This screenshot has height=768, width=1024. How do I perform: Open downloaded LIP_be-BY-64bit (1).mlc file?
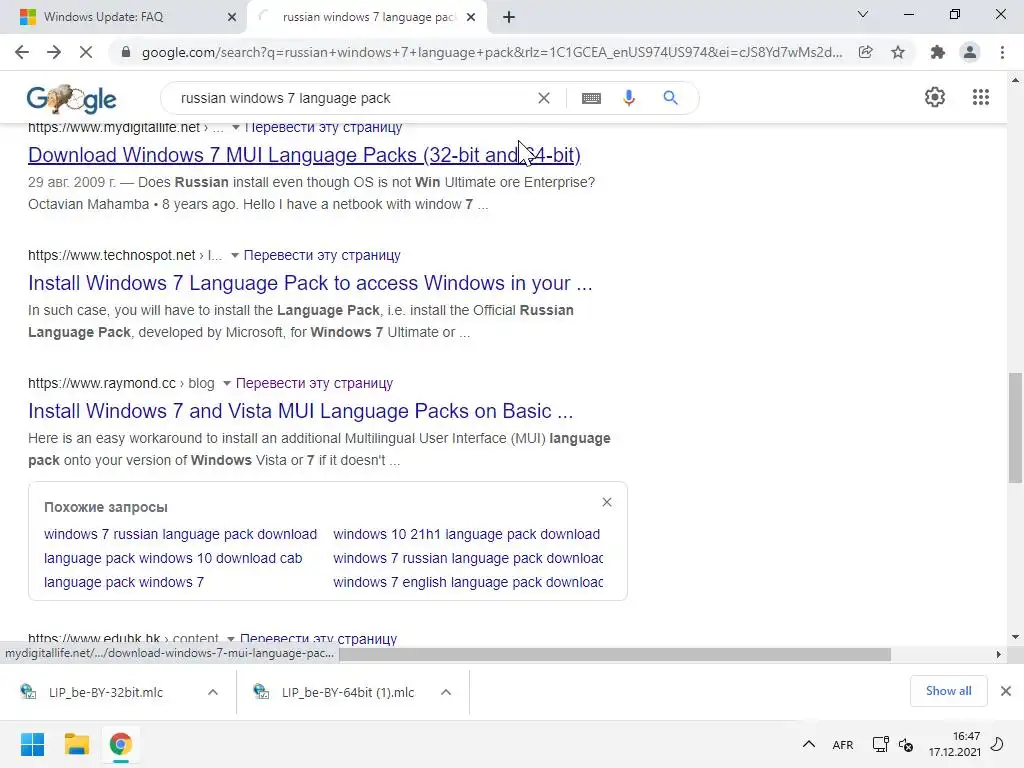(x=348, y=692)
